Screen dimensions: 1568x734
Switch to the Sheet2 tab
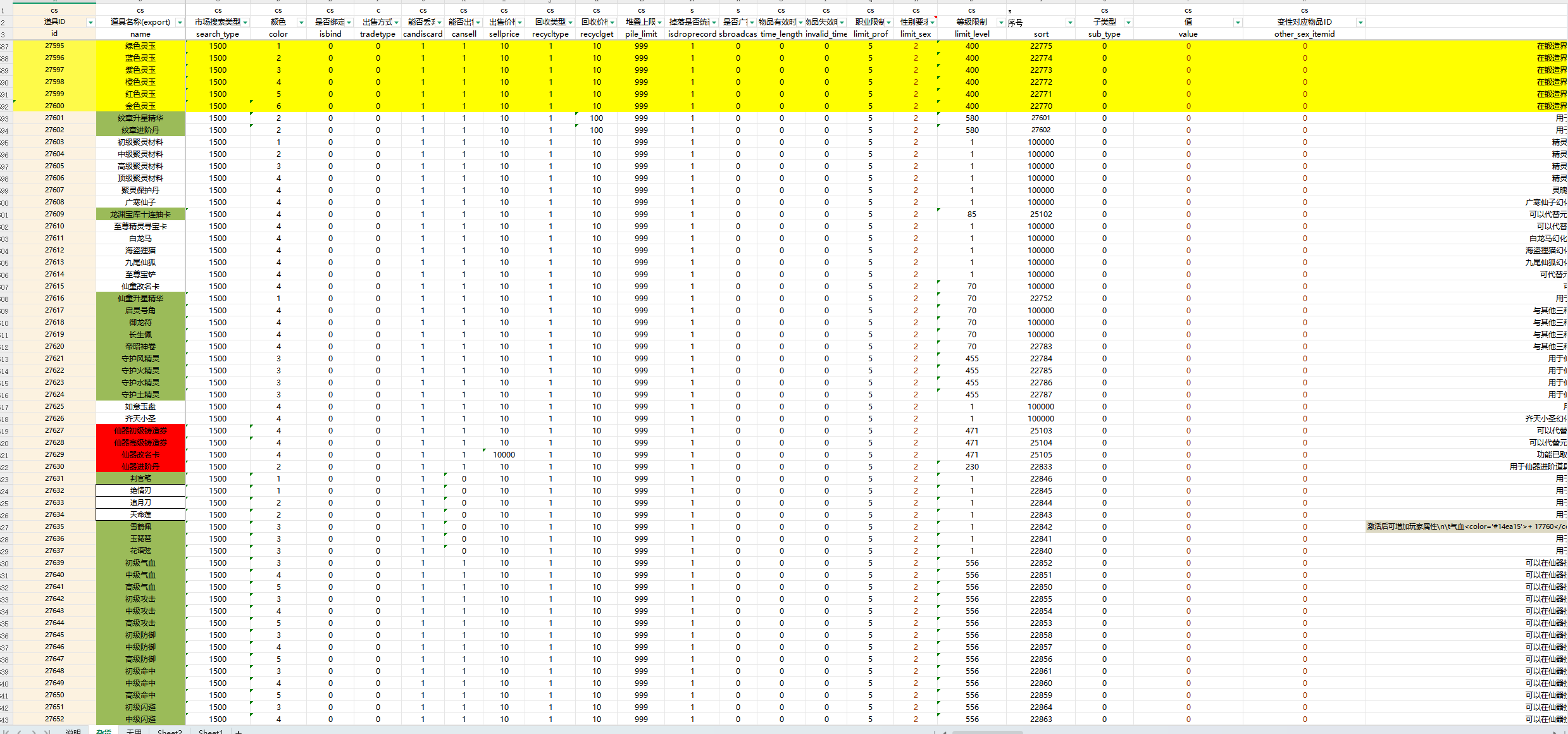coord(170,731)
